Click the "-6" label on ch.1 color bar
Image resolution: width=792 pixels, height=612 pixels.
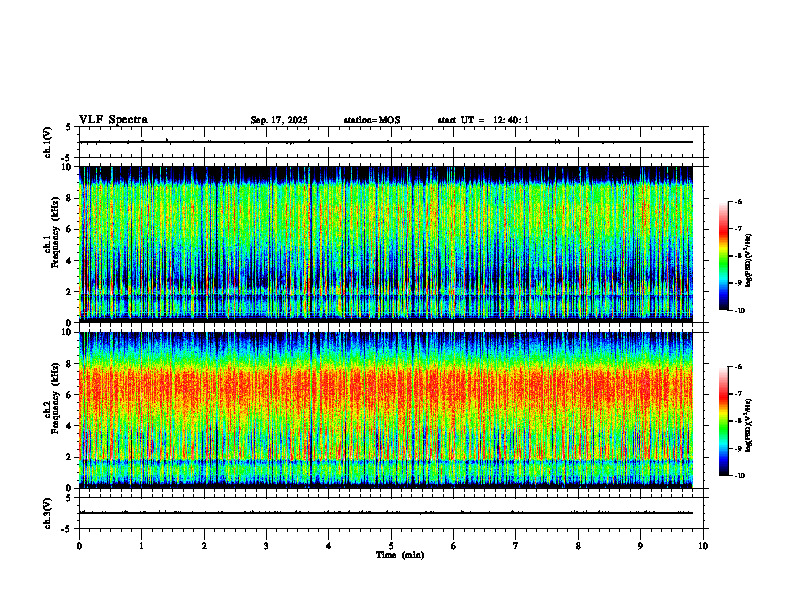coord(738,201)
